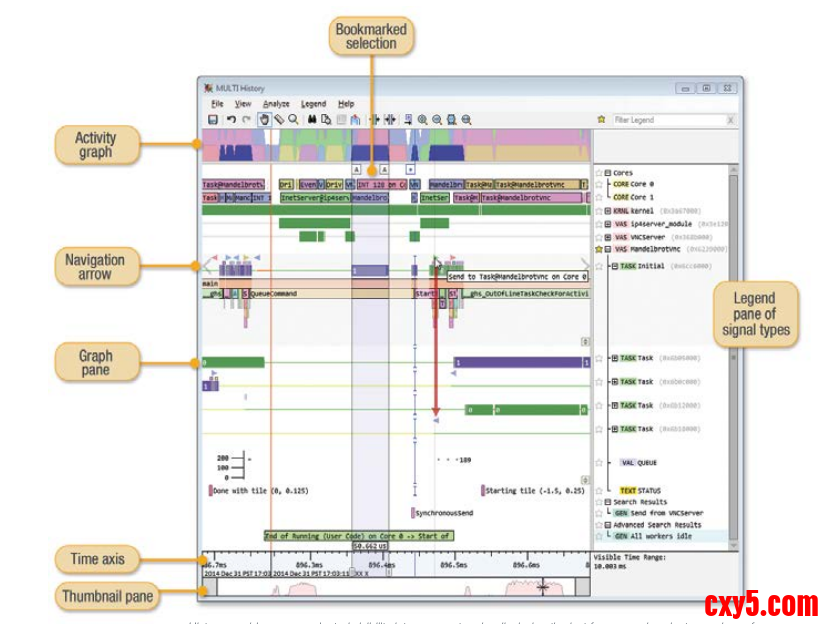The height and width of the screenshot is (624, 823).
Task: Toggle the star next to VAL QUEUE
Action: point(599,463)
